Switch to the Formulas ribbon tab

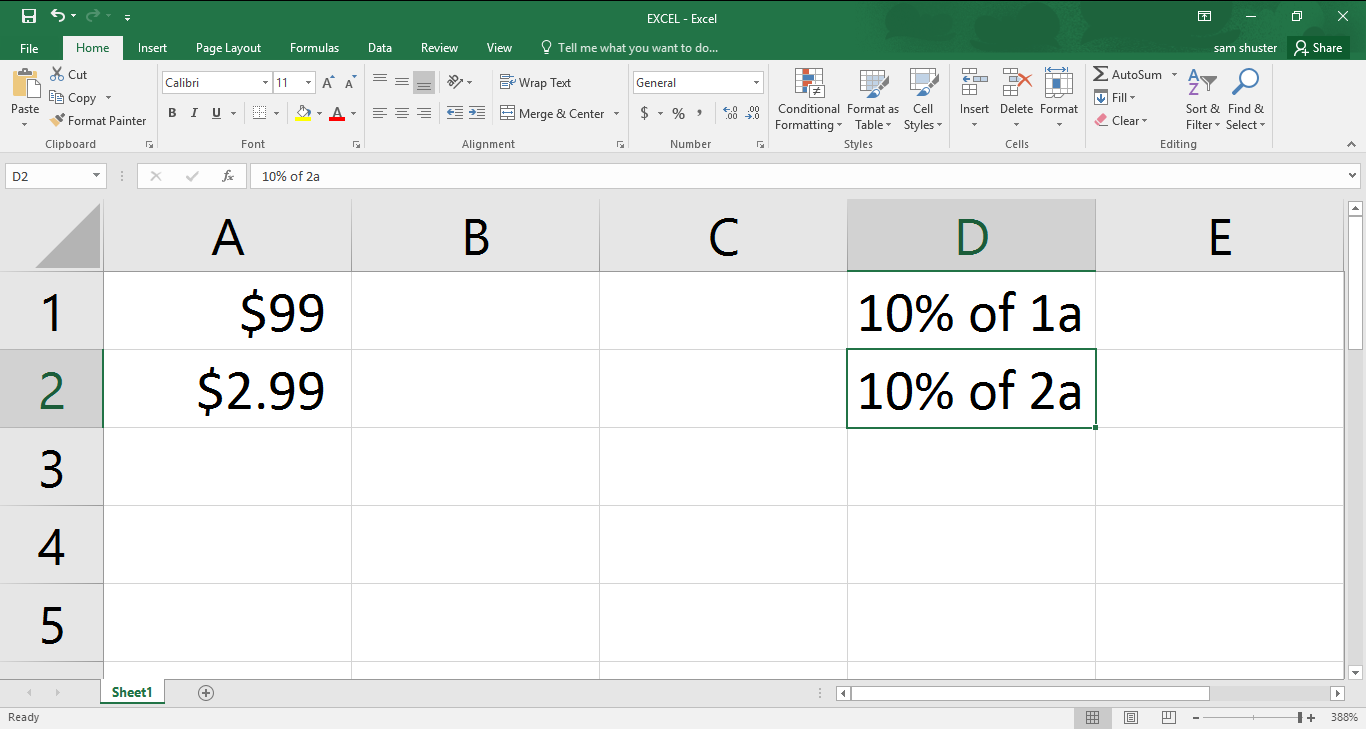coord(314,47)
